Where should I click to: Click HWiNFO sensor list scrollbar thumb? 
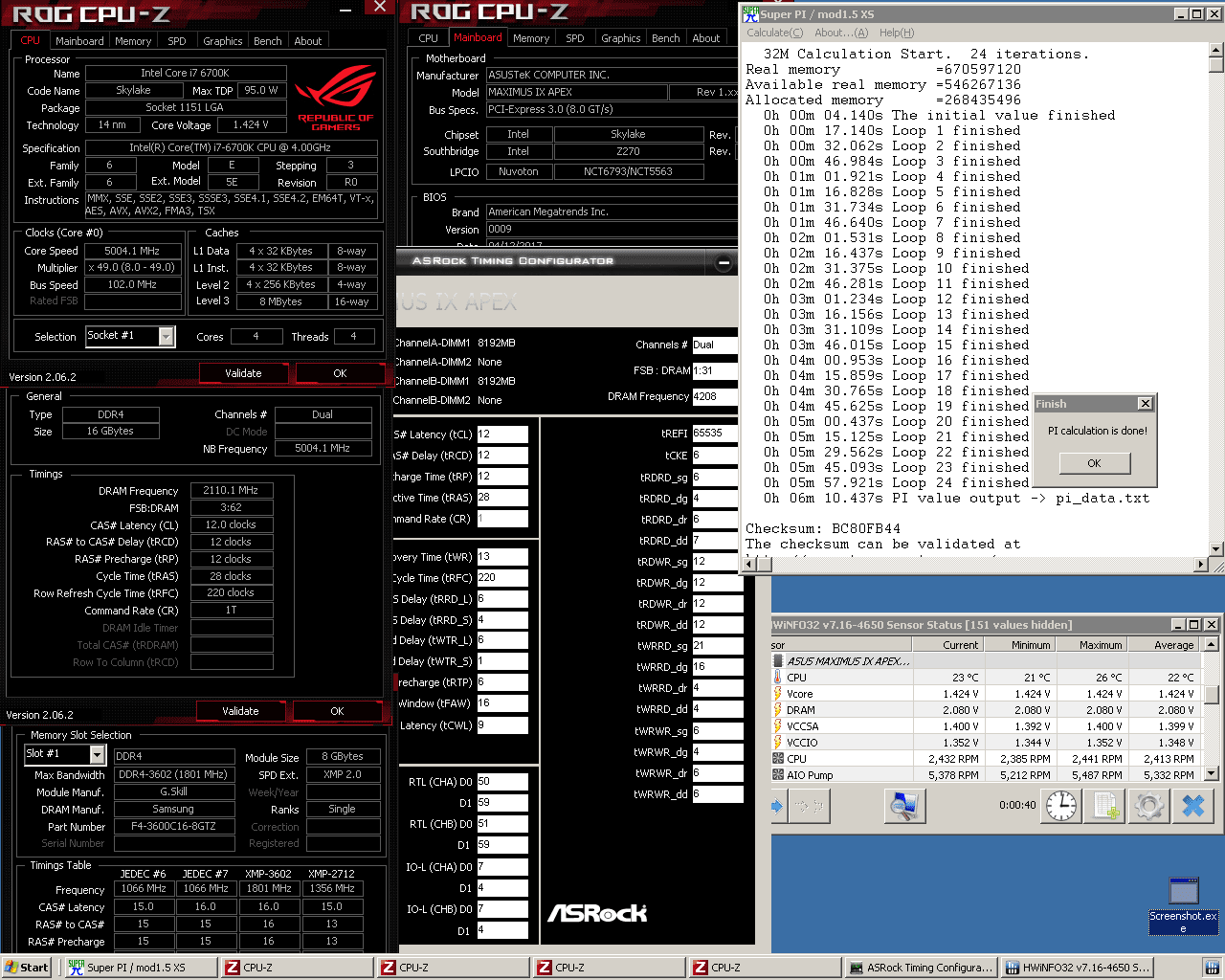coord(1211,695)
